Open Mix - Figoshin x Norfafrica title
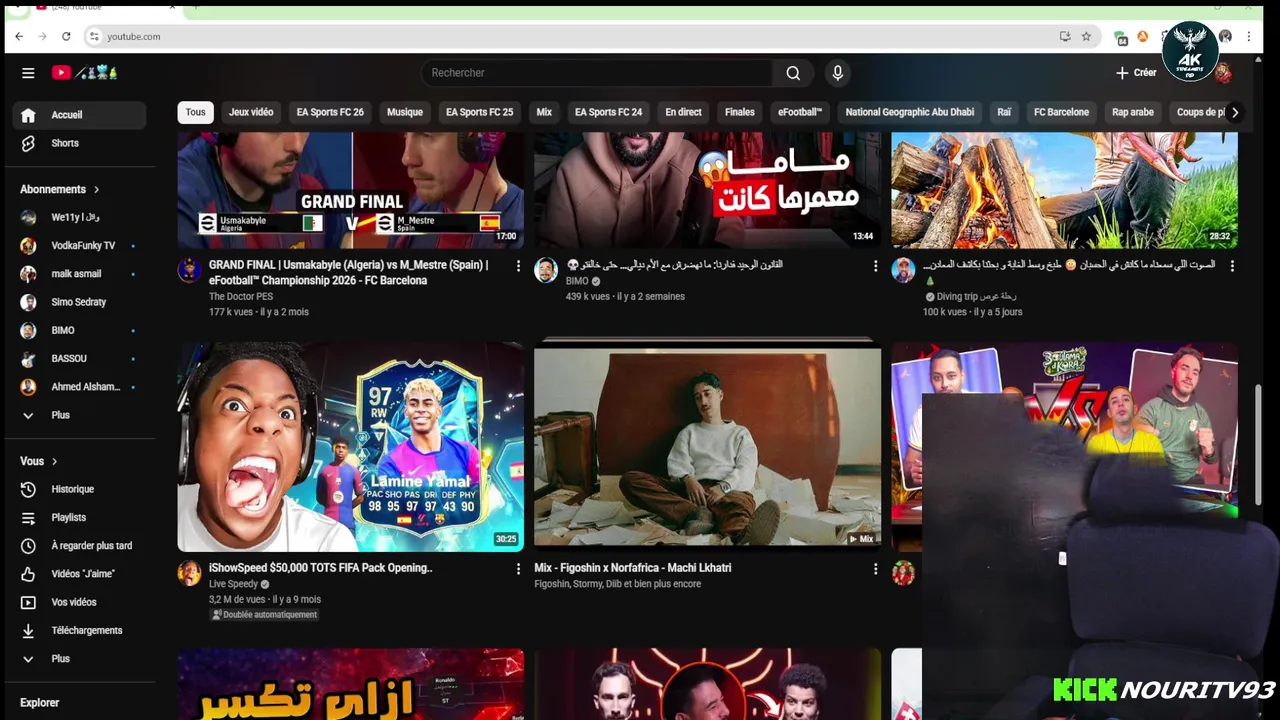This screenshot has height=720, width=1280. [633, 568]
